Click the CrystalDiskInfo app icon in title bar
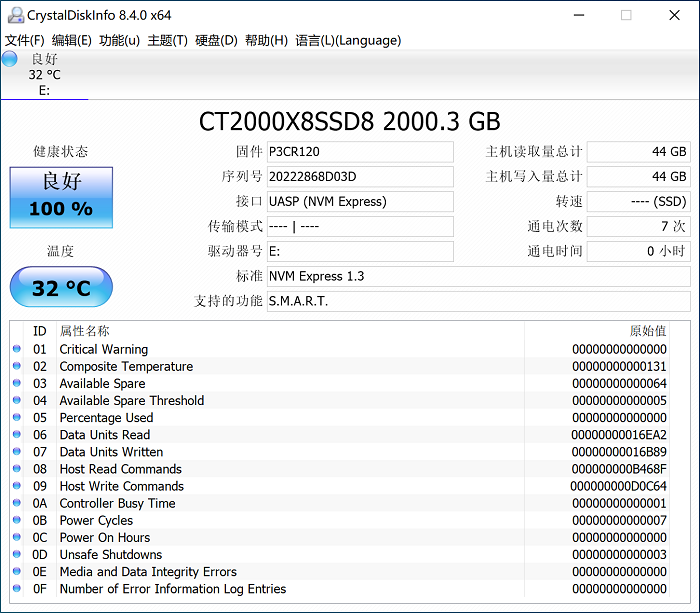 [x=14, y=15]
